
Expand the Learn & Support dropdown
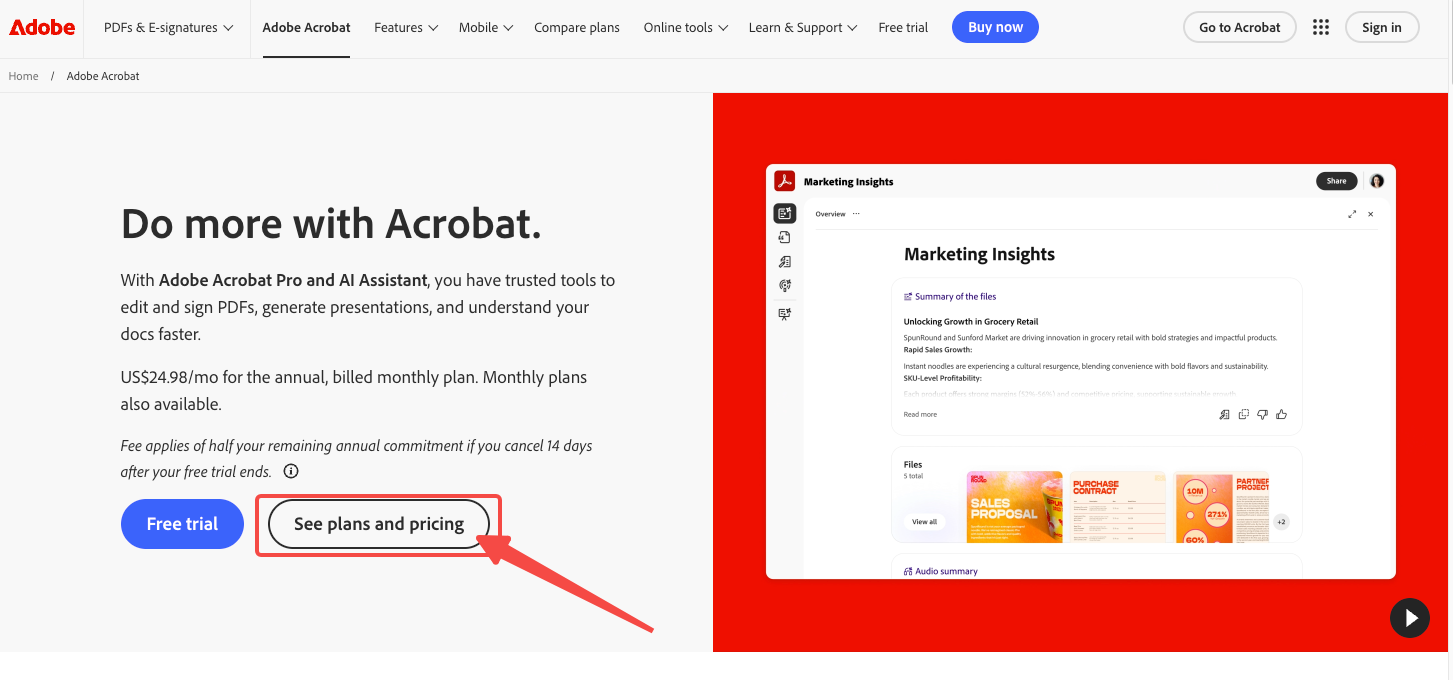click(803, 28)
